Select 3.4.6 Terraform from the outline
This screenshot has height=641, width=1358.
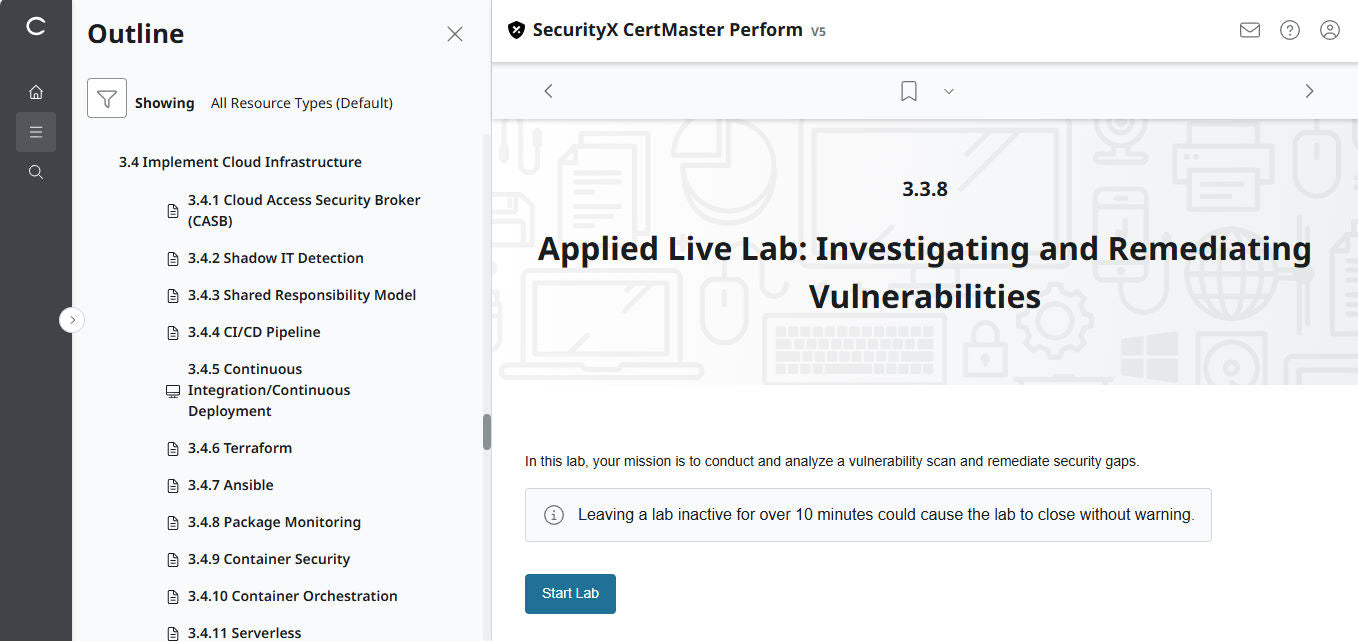point(237,447)
